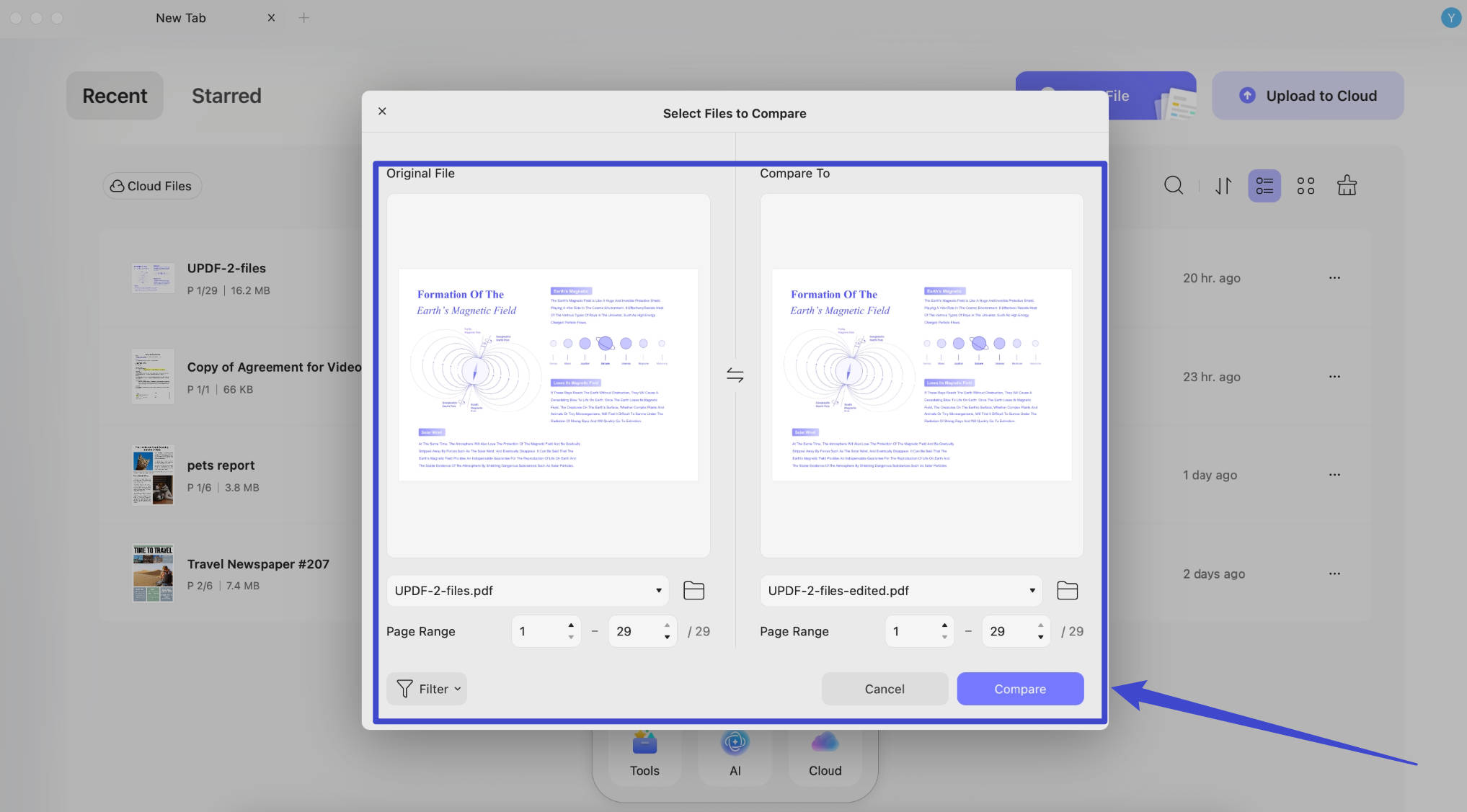The width and height of the screenshot is (1467, 812).
Task: Switch to list view layout
Action: click(x=1264, y=186)
